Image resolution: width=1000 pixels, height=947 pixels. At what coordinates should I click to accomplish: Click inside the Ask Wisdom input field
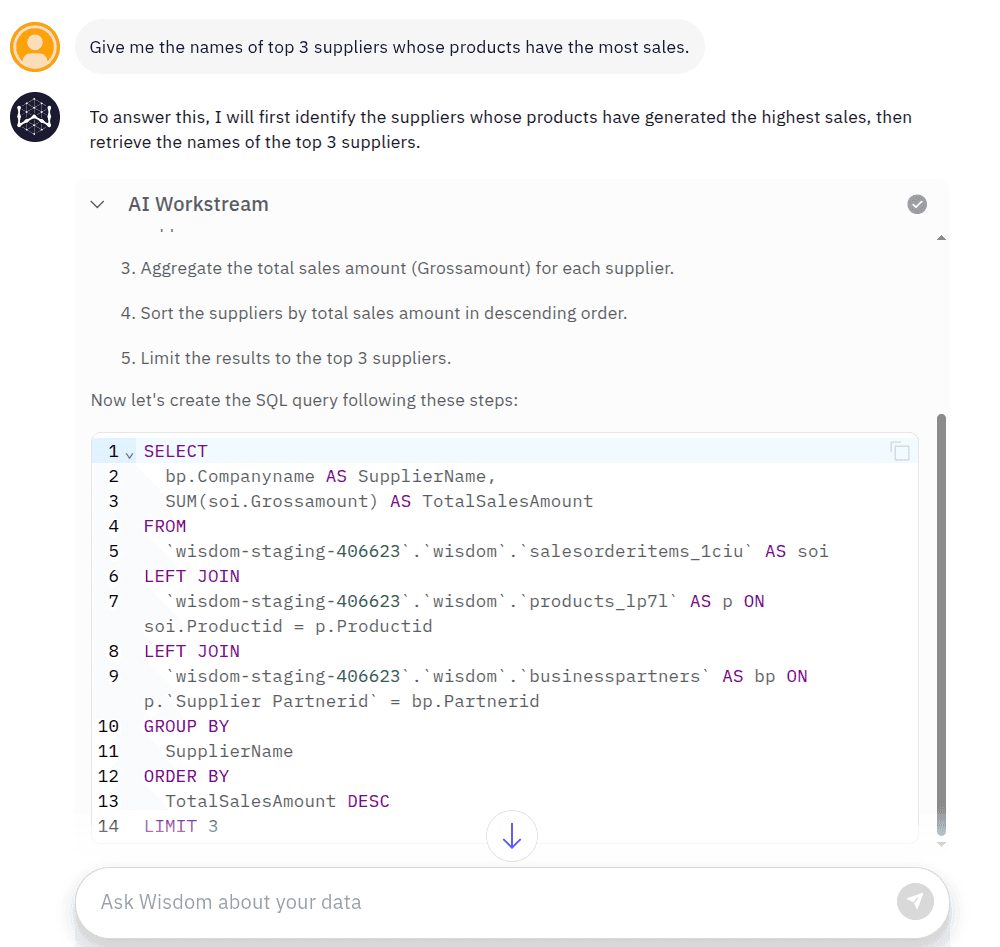[400, 901]
